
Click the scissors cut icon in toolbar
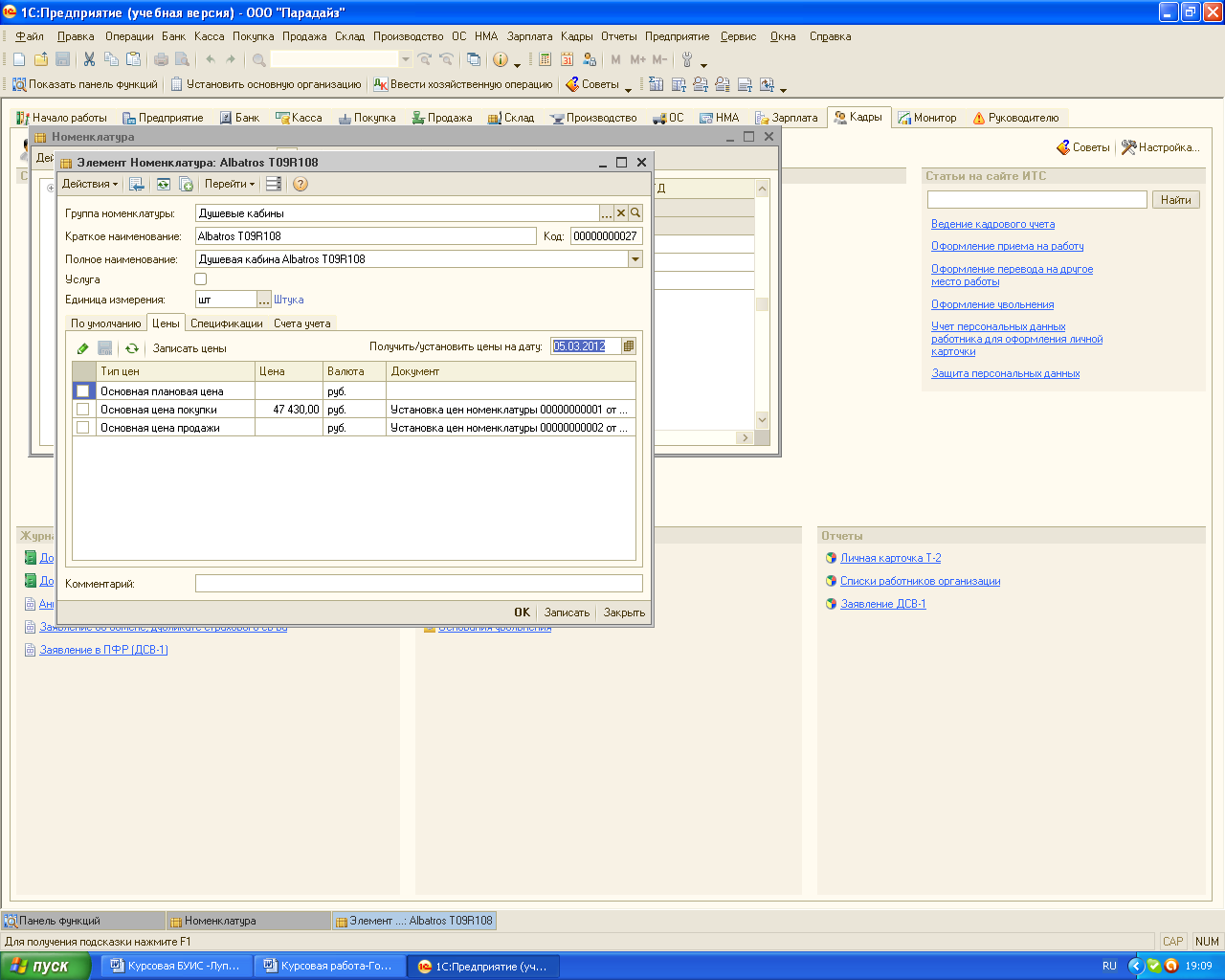point(89,59)
